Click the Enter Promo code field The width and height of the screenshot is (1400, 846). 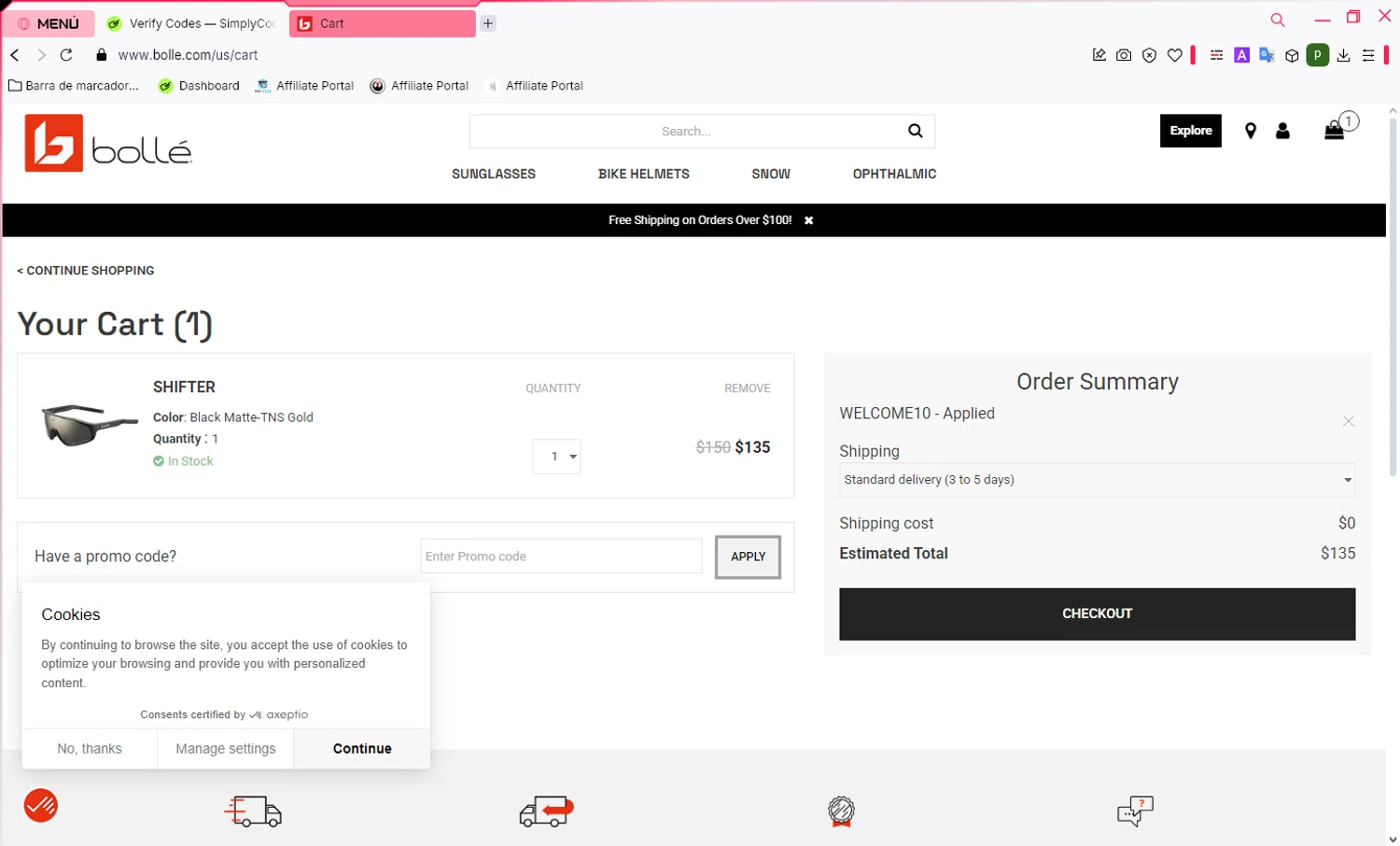pos(561,557)
